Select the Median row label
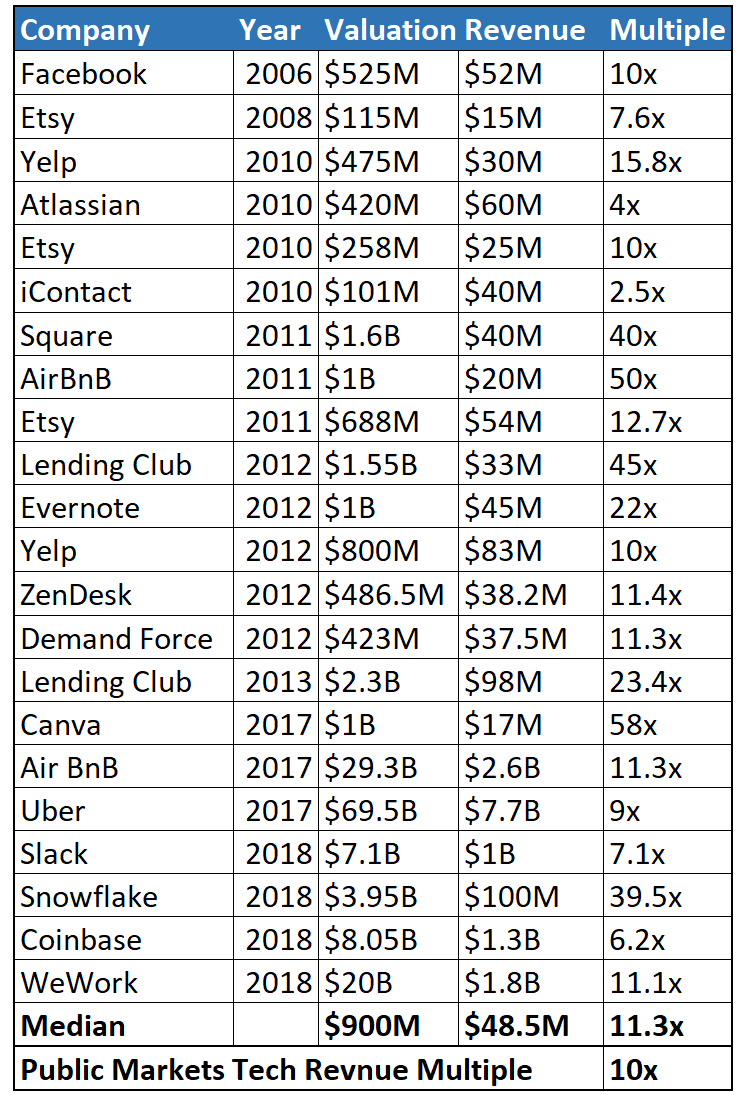The width and height of the screenshot is (741, 1095). (x=73, y=1026)
